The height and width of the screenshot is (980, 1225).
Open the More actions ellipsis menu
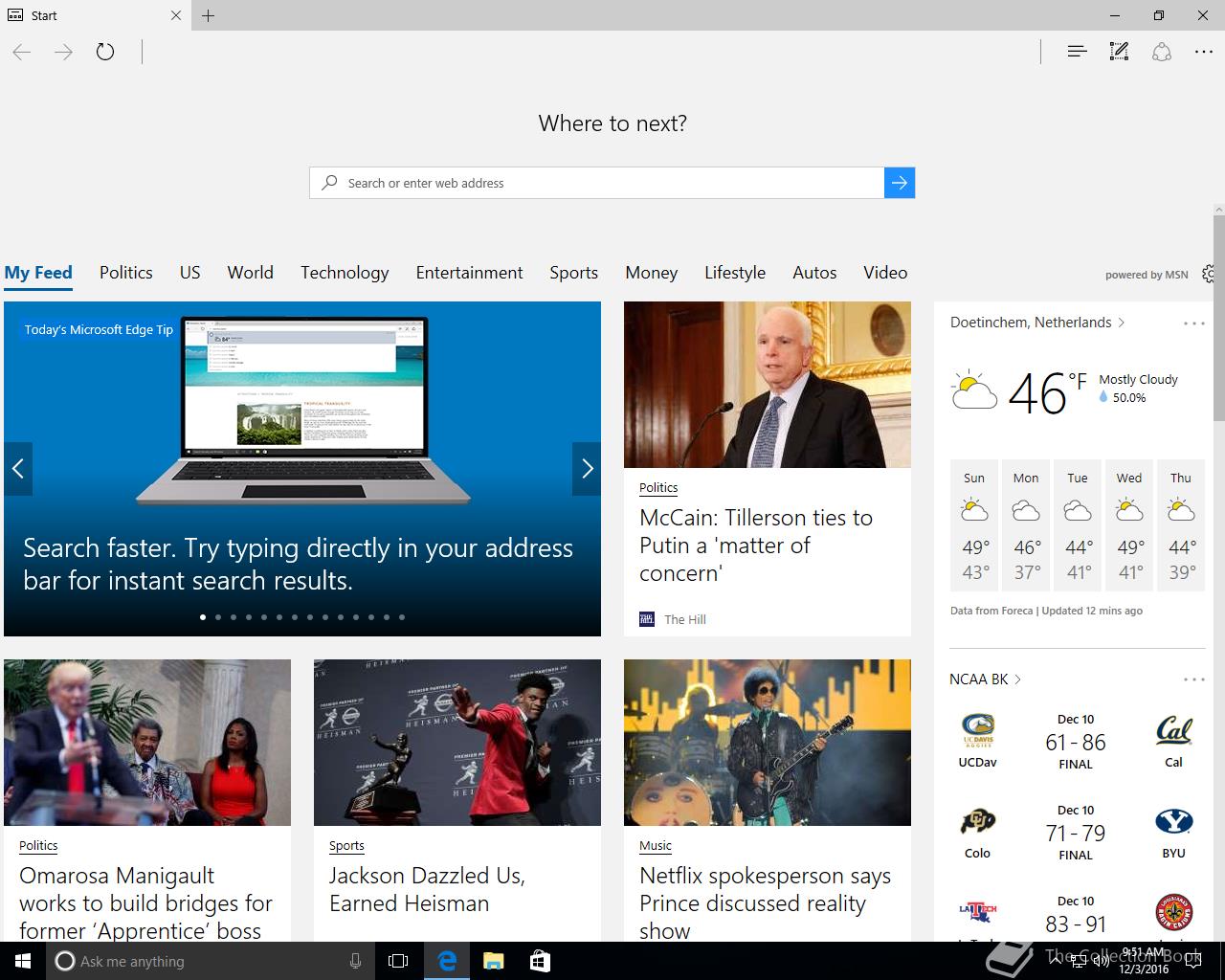tap(1204, 52)
